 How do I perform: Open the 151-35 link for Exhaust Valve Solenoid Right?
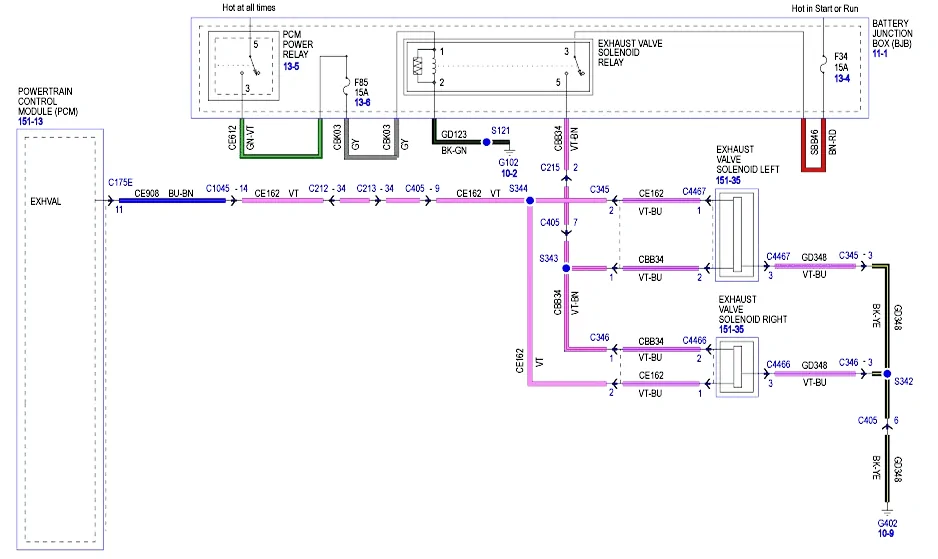[x=731, y=330]
